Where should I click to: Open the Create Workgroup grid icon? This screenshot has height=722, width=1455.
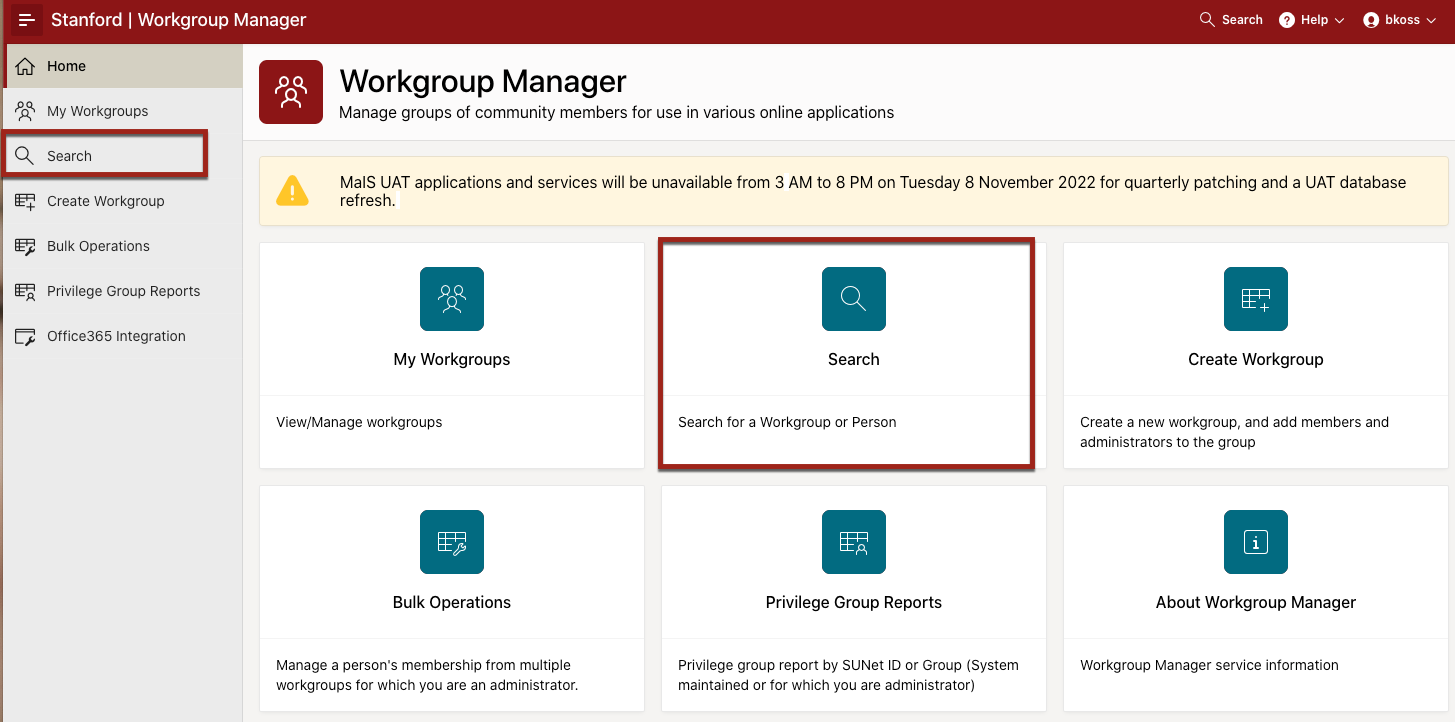click(x=1255, y=298)
